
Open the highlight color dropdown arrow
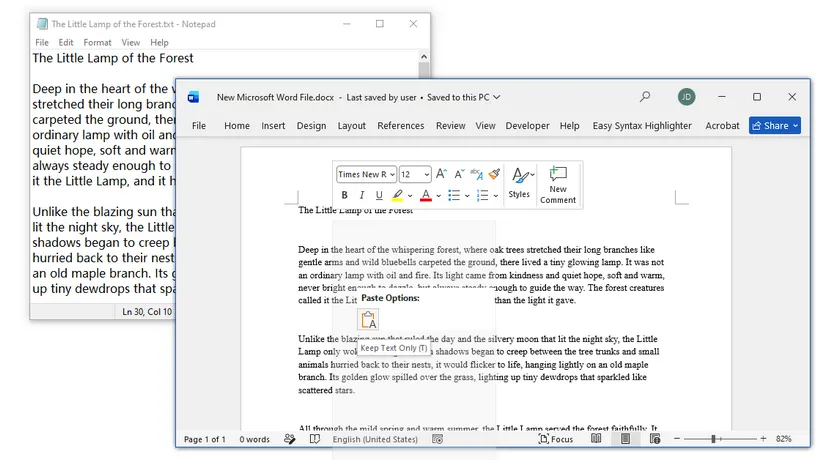410,196
